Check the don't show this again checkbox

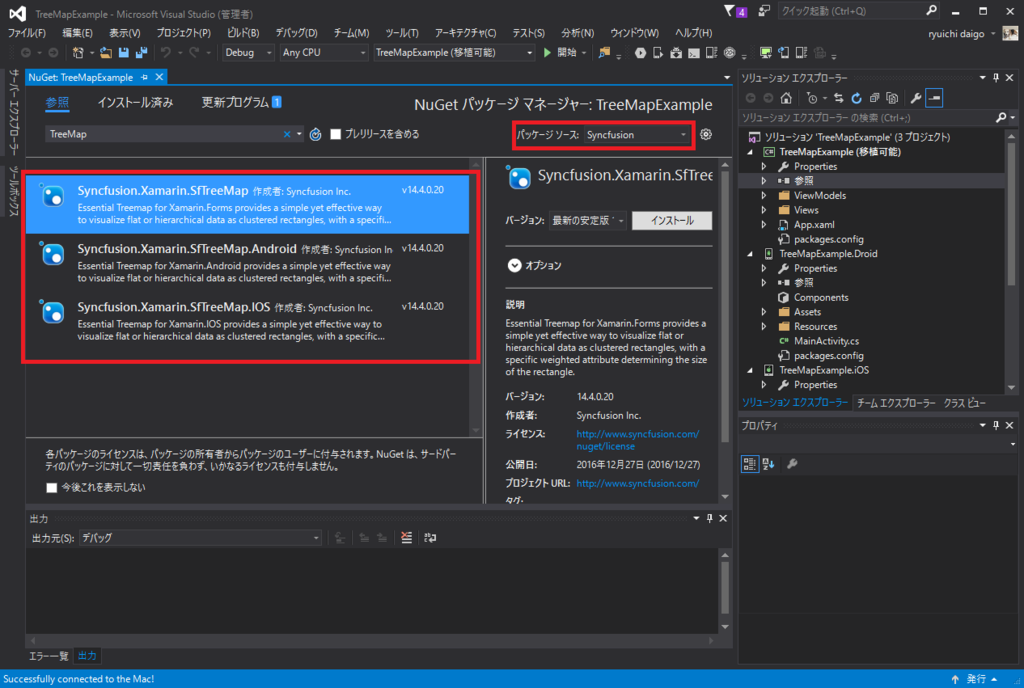tap(52, 488)
